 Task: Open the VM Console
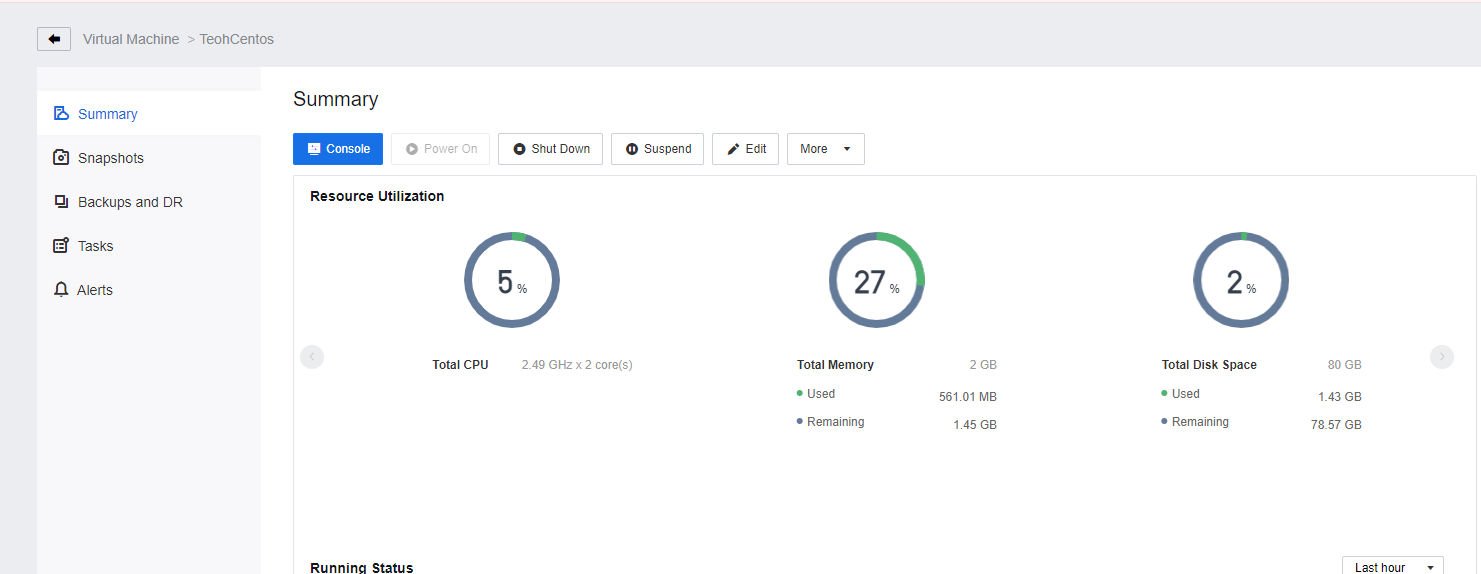pos(338,149)
